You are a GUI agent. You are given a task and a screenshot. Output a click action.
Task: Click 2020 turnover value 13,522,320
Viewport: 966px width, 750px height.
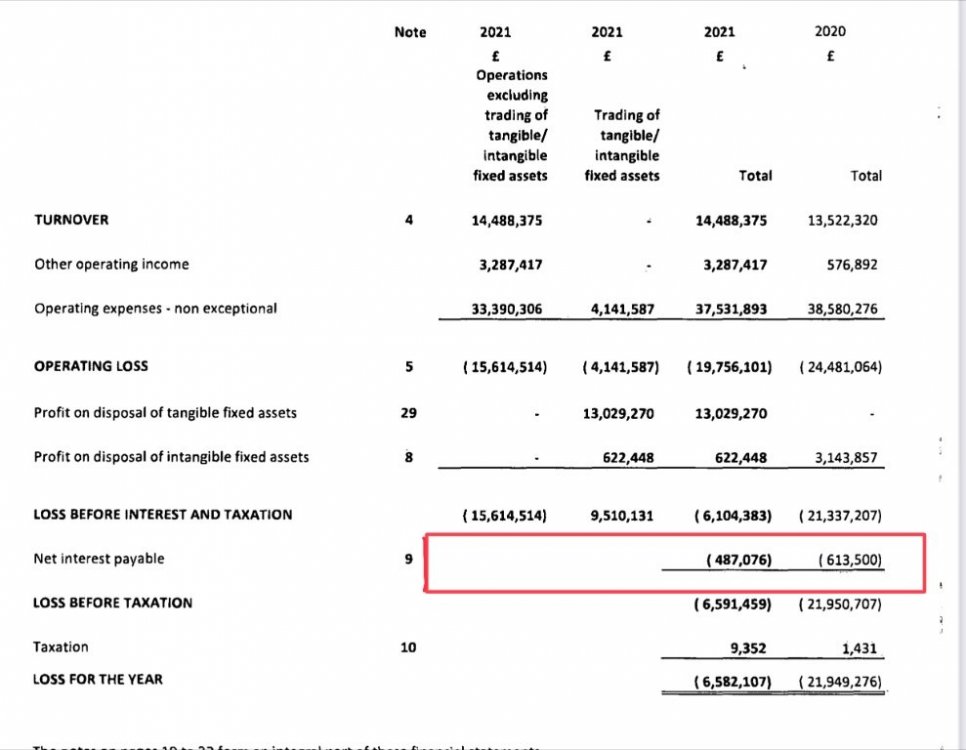(x=842, y=220)
